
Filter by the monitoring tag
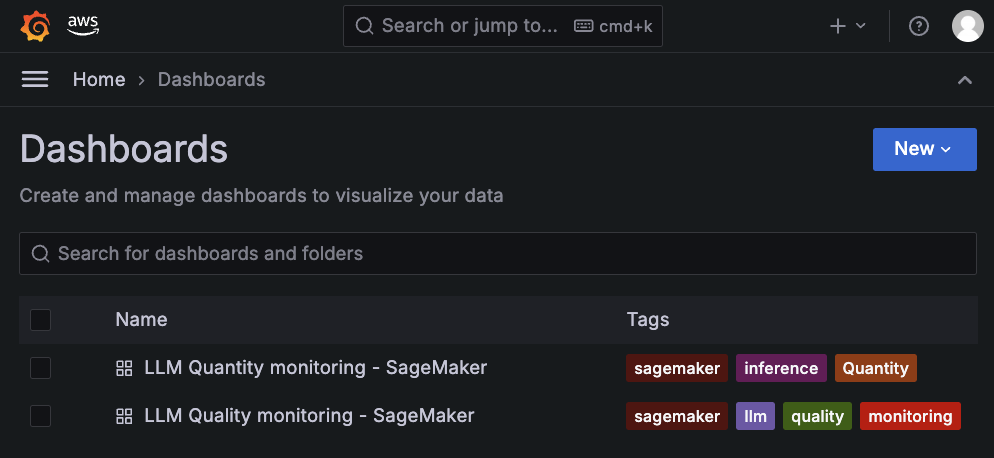tap(910, 416)
